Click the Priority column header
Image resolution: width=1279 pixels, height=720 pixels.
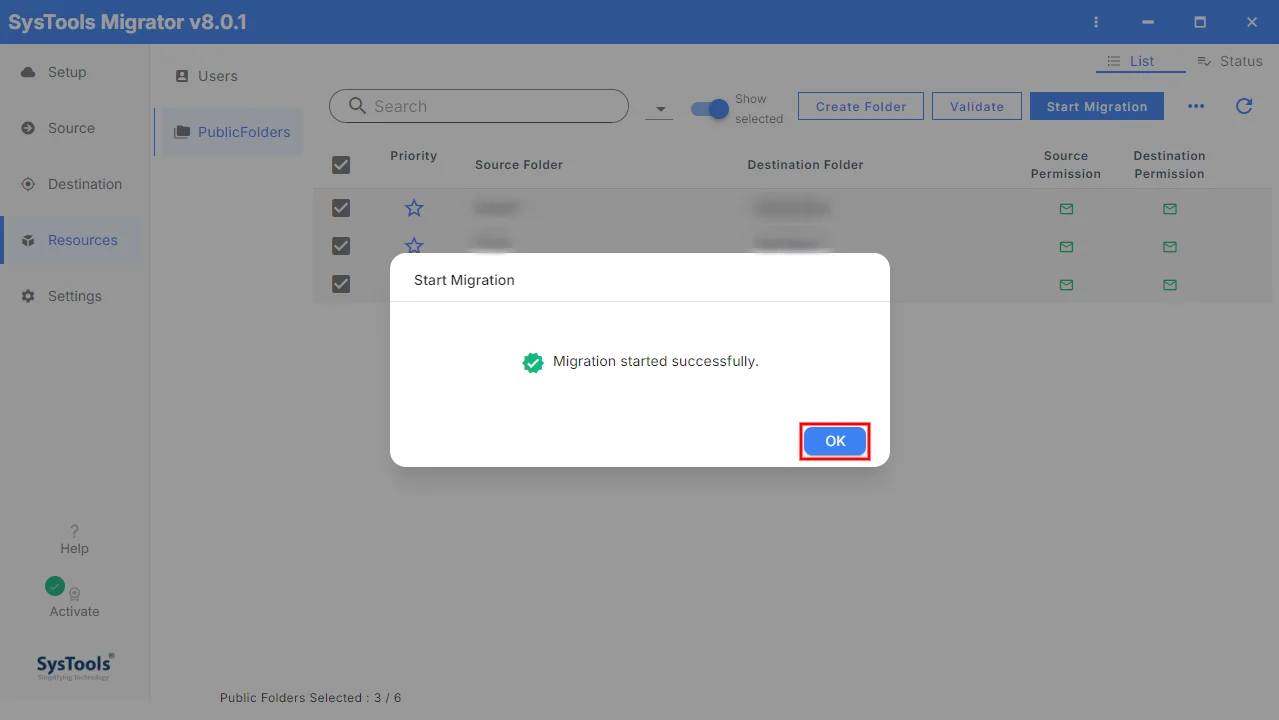pos(414,156)
